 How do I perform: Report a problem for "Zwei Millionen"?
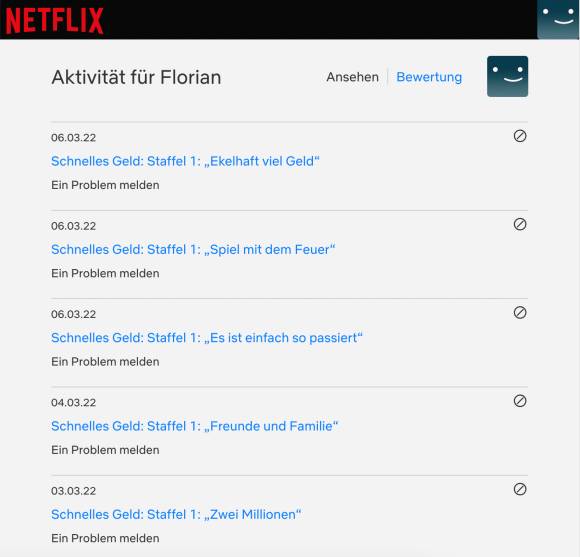pos(105,539)
